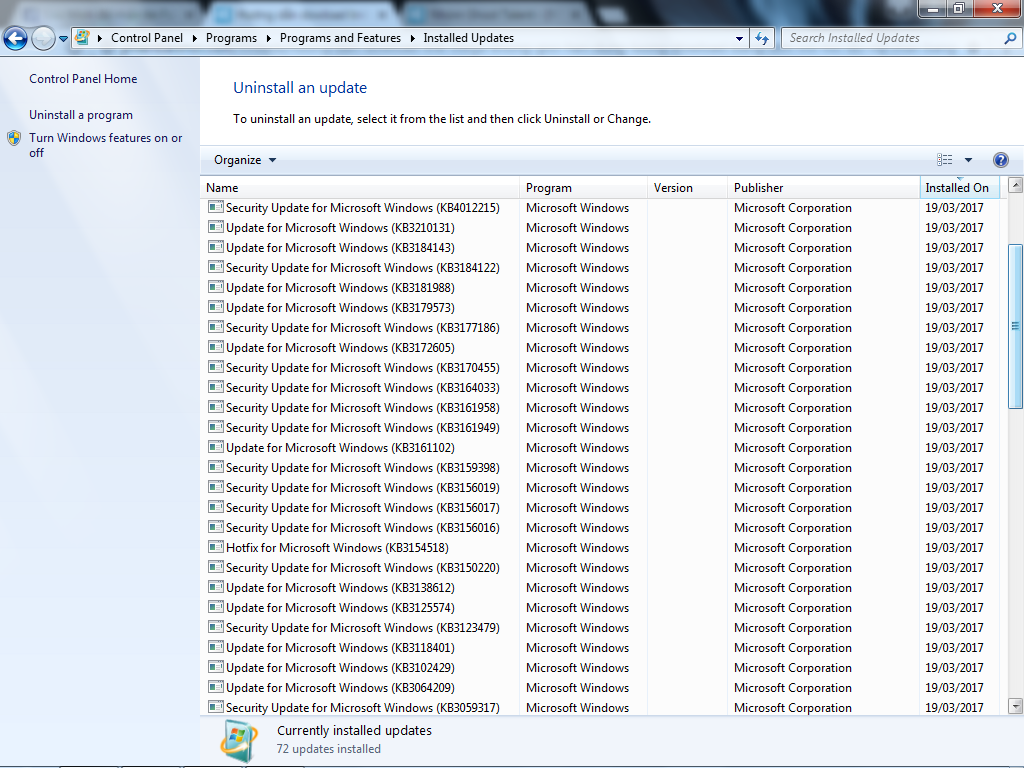Click the Refresh button beside address bar
Image resolution: width=1024 pixels, height=768 pixels.
tap(761, 39)
